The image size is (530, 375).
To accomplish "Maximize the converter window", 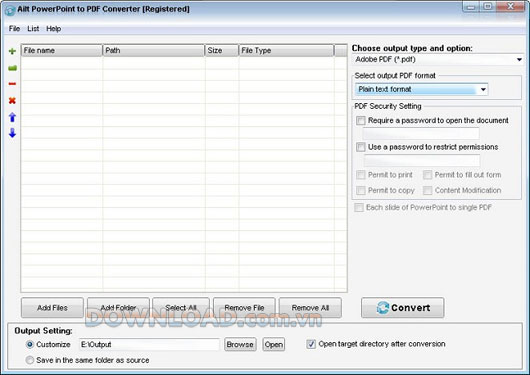I will [x=488, y=7].
